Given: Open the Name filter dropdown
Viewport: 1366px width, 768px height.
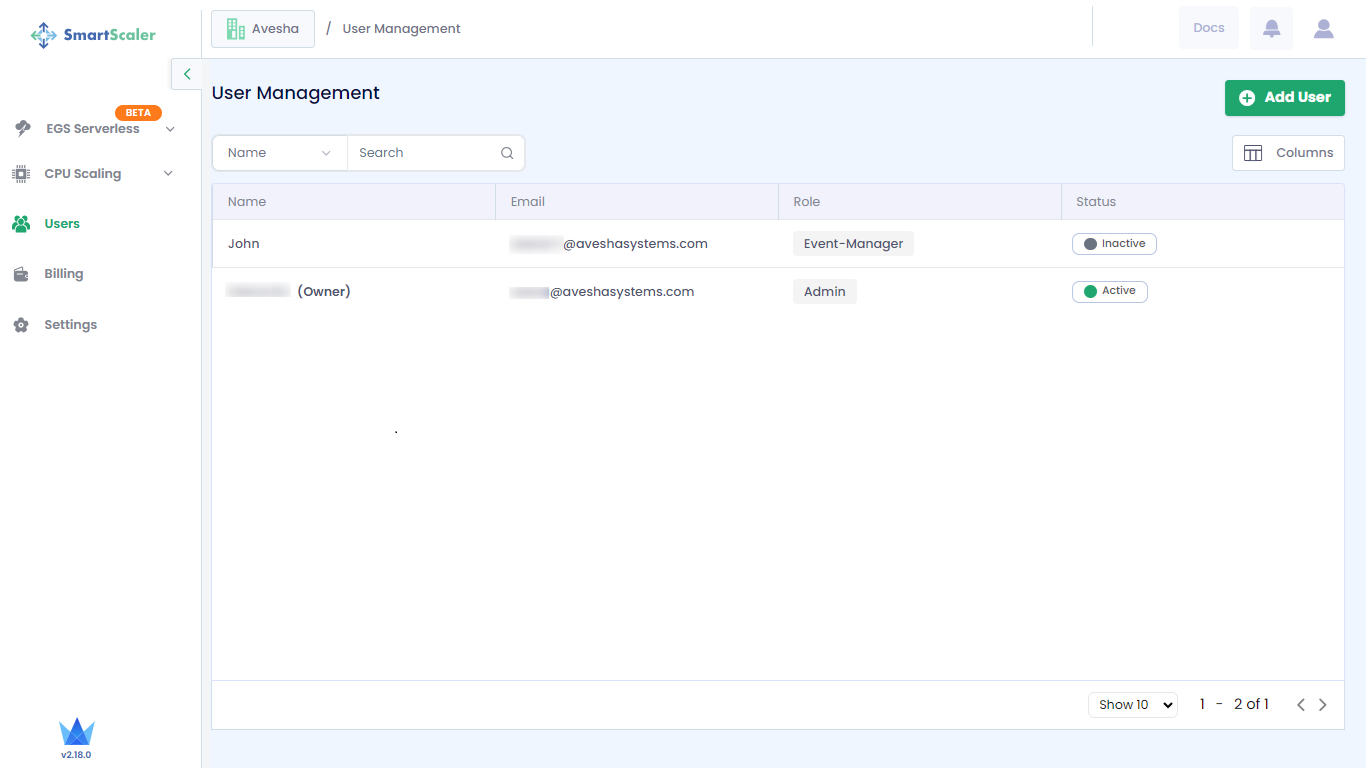Looking at the screenshot, I should click(279, 153).
